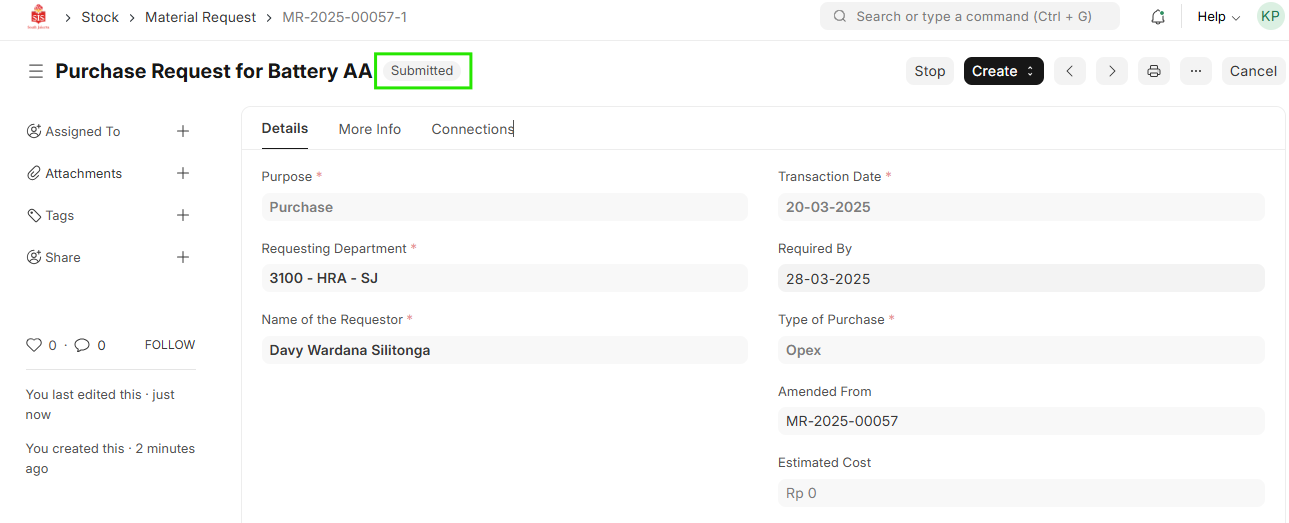1289x523 pixels.
Task: Print this material request via printer icon
Action: click(1154, 71)
